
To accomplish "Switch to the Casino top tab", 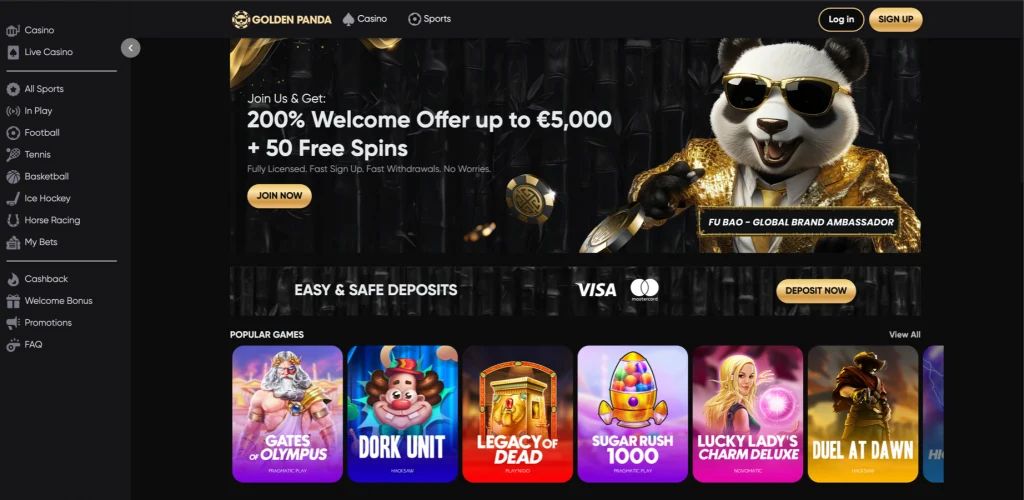I will pos(365,19).
